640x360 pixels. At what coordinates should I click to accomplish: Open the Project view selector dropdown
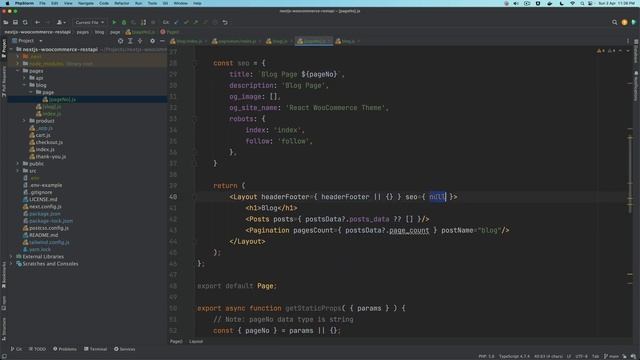[27, 41]
